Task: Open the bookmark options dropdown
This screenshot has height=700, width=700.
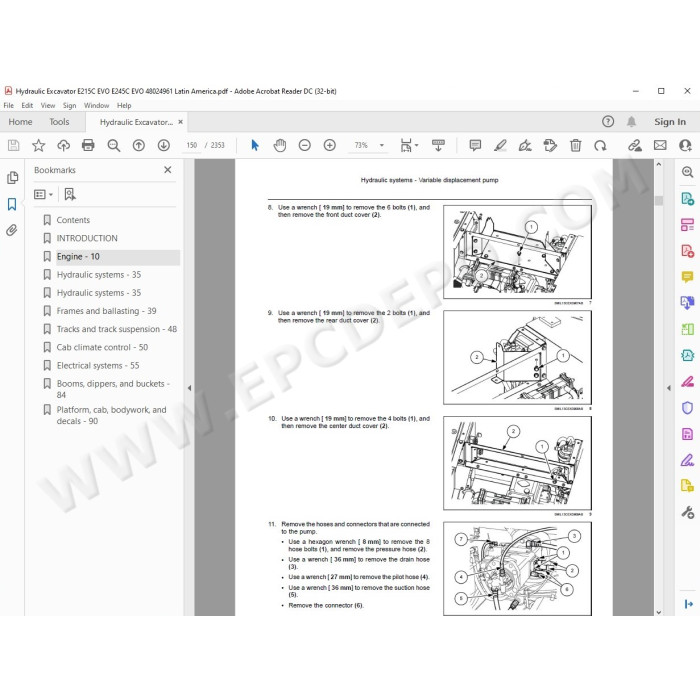Action: pyautogui.click(x=43, y=194)
